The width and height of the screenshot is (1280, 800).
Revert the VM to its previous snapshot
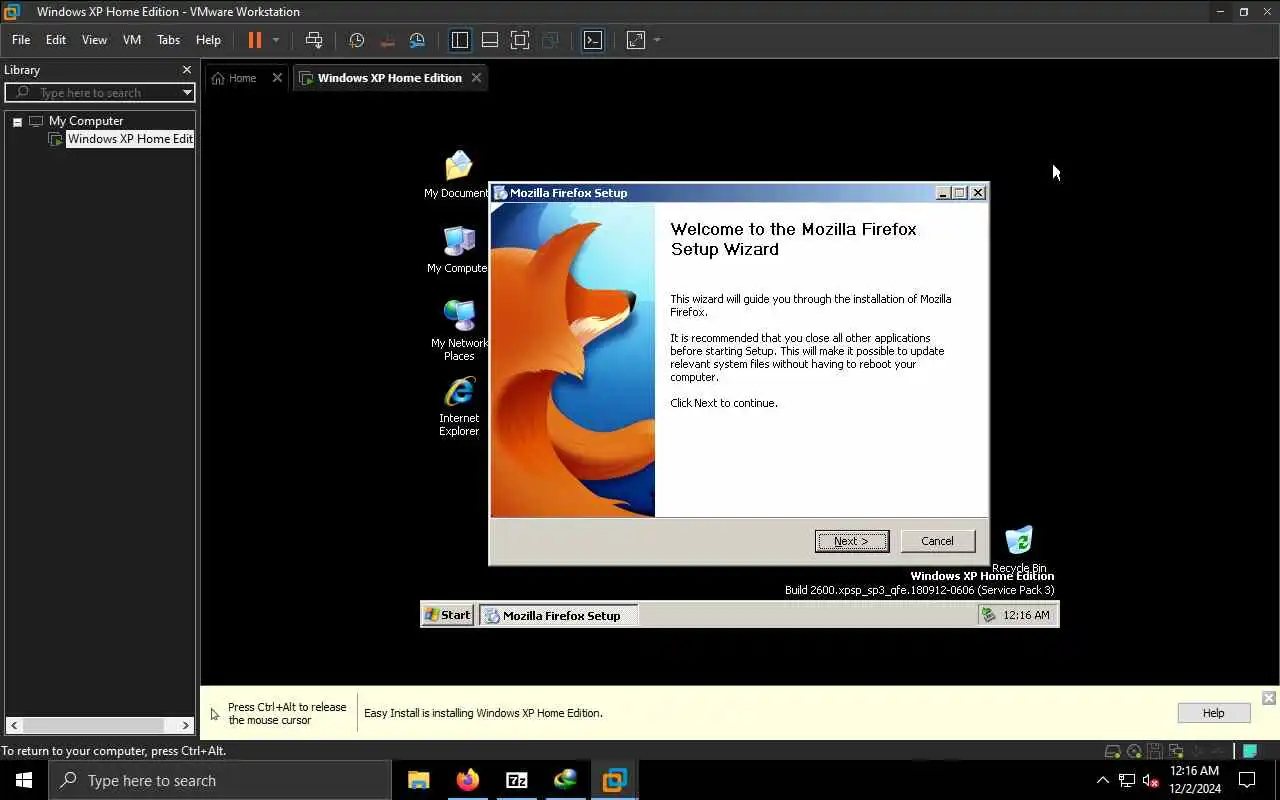click(x=387, y=40)
